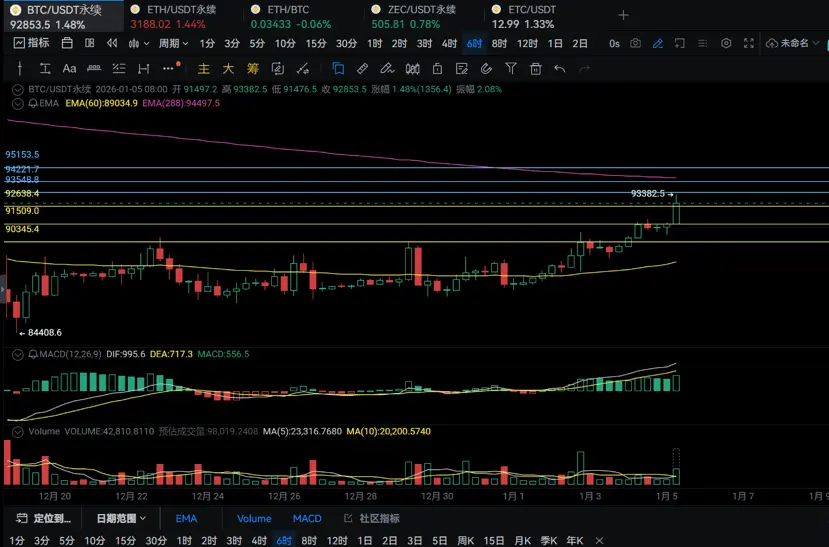
Task: Undo last action with back arrow
Action: click(x=560, y=68)
